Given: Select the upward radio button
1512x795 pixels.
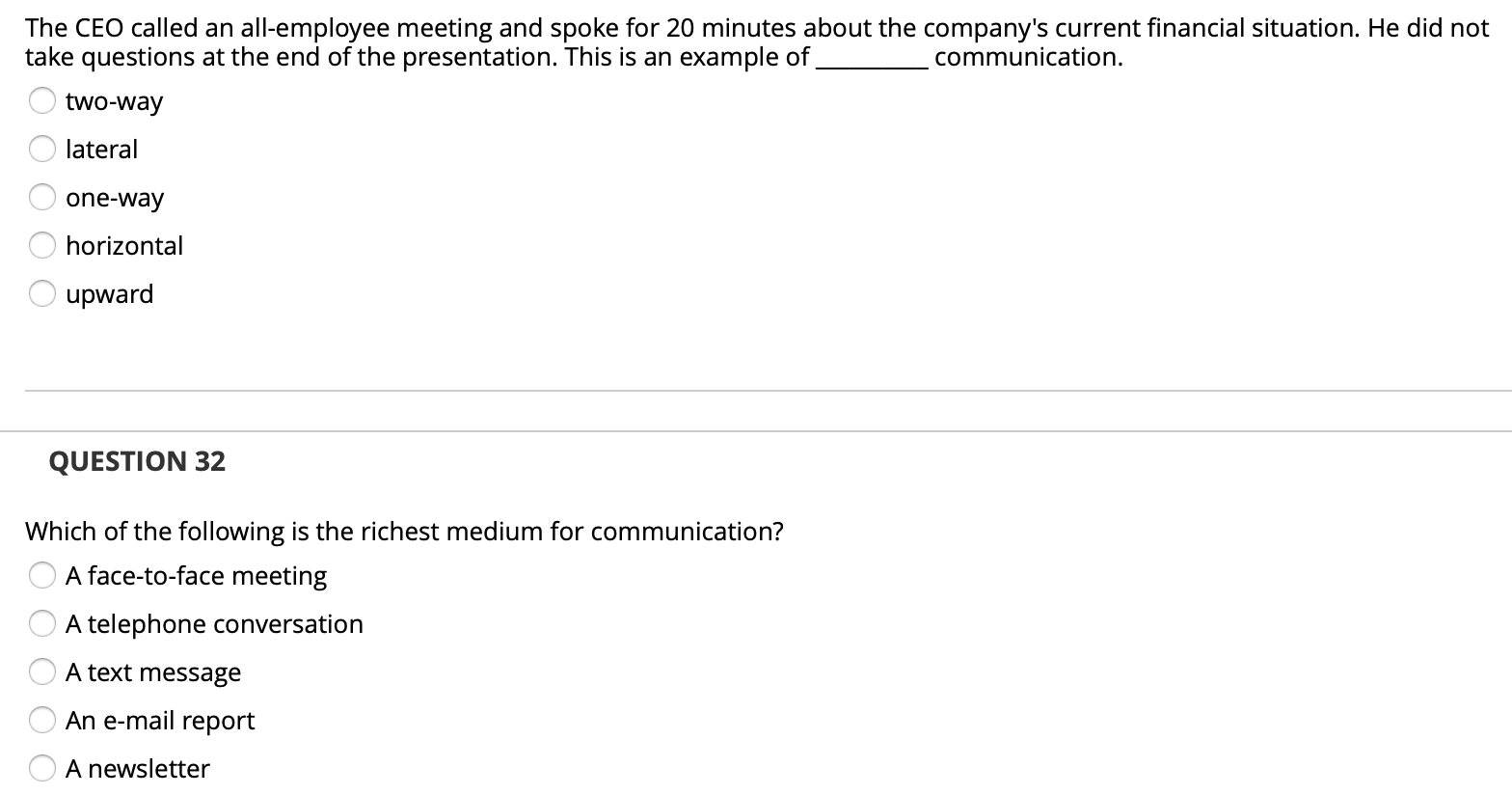Looking at the screenshot, I should pyautogui.click(x=42, y=293).
